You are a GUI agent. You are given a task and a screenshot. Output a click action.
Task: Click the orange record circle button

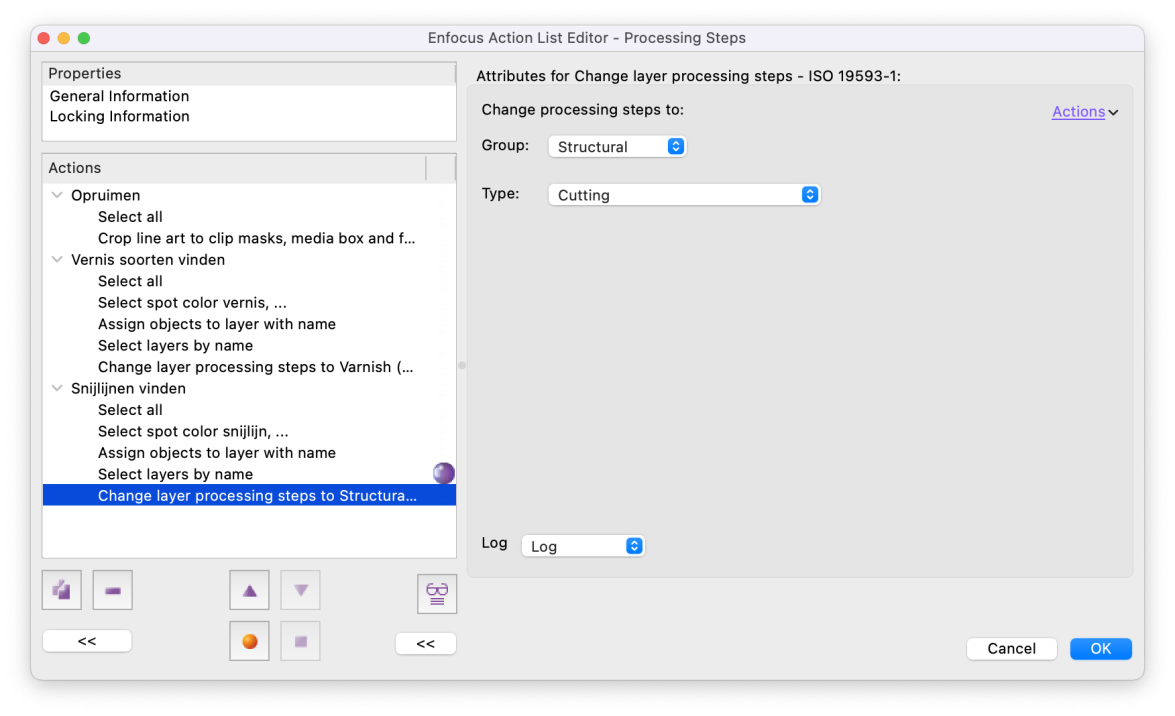[250, 641]
